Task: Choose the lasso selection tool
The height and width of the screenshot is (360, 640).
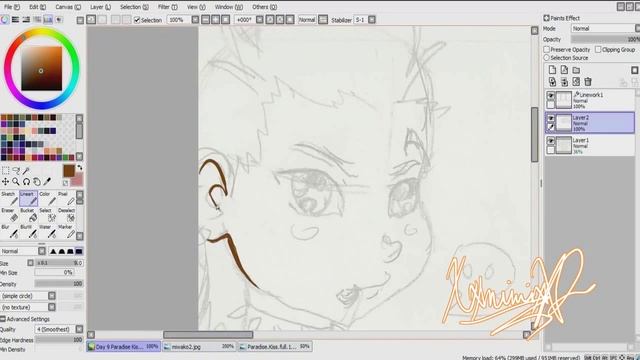Action: pos(16,171)
